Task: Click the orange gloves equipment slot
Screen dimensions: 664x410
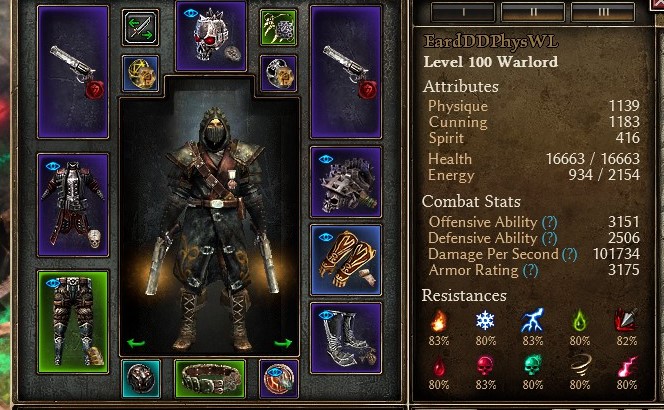Action: 346,260
